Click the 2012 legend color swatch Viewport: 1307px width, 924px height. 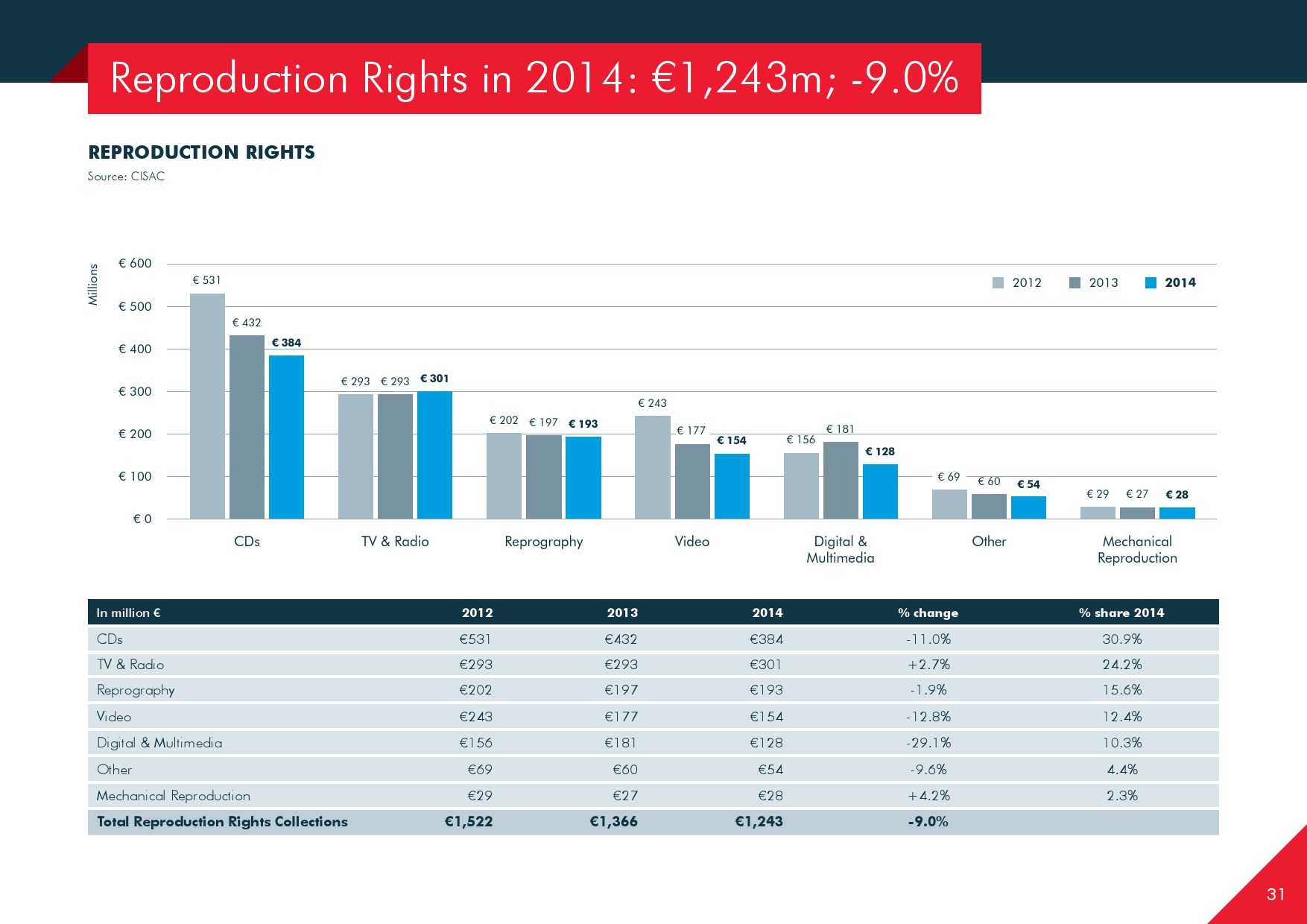pos(999,283)
